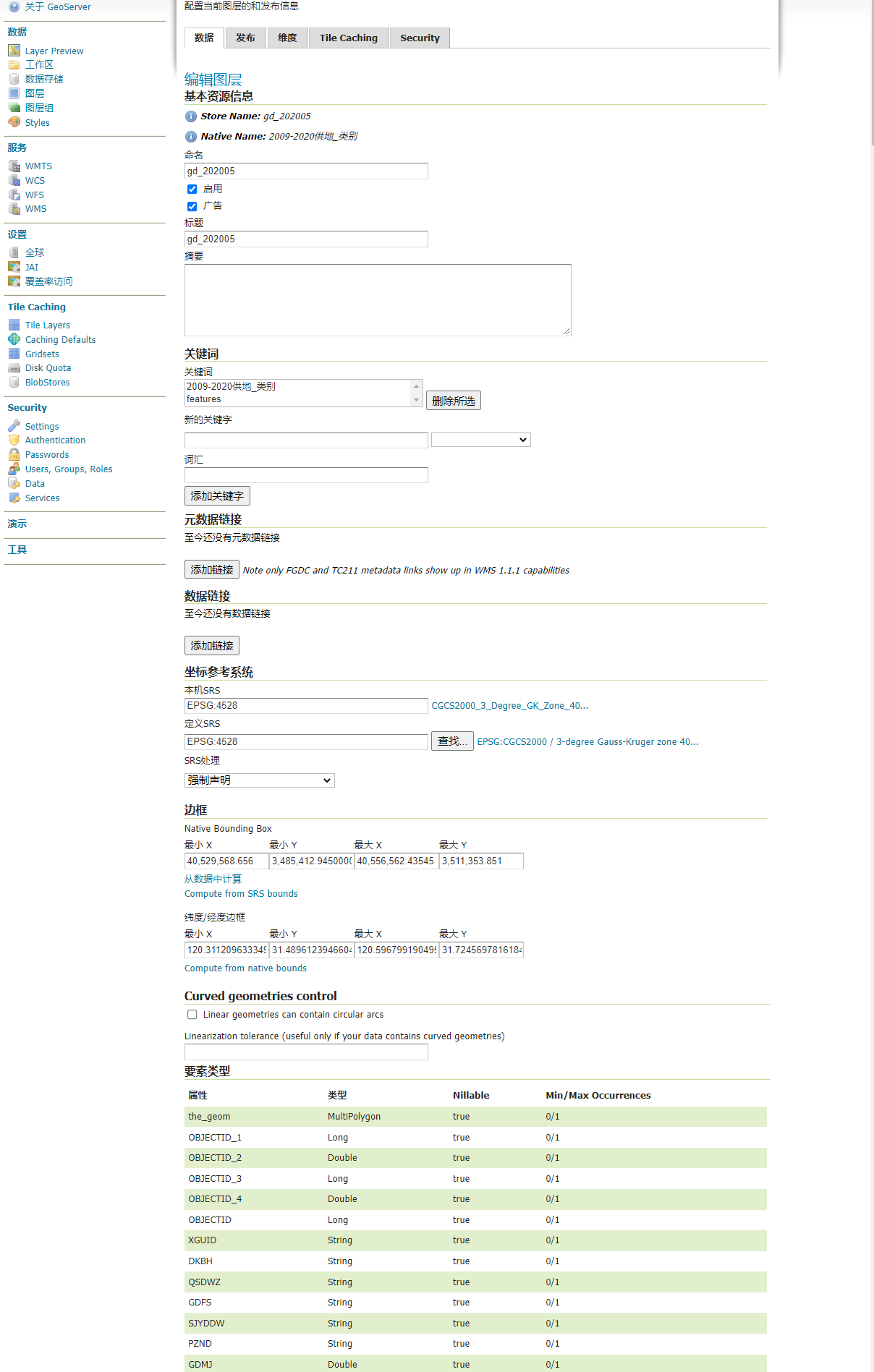
Task: Toggle the 广告 advertised checkbox
Action: 192,206
